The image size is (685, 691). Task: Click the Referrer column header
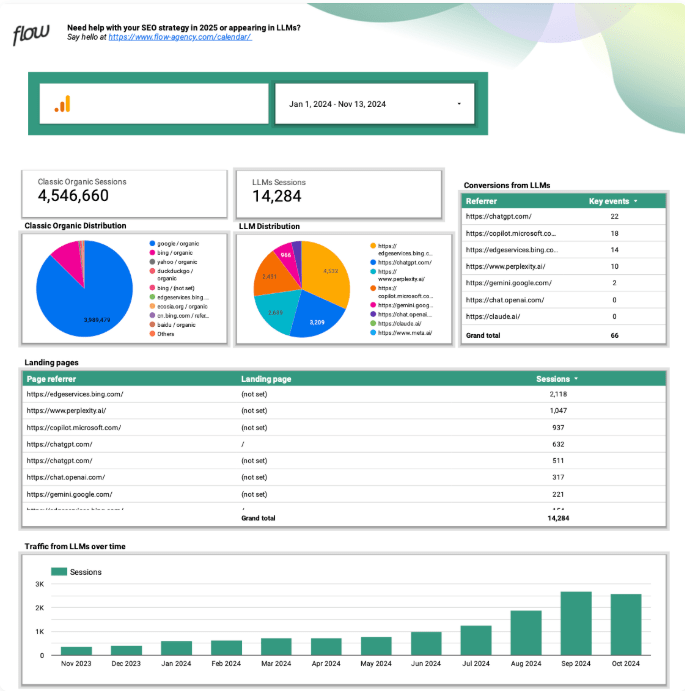[481, 201]
